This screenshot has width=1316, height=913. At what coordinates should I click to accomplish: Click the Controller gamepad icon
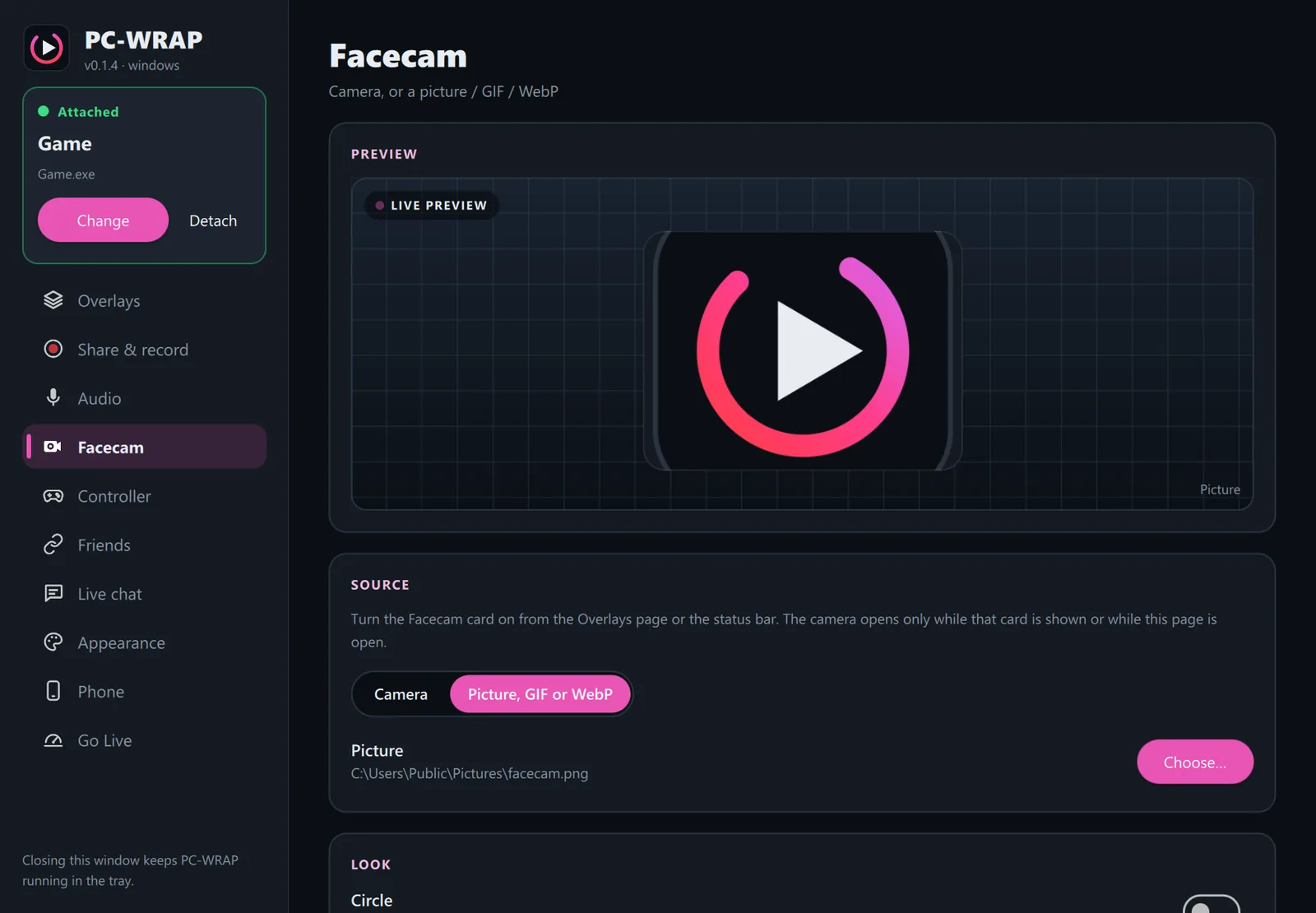click(x=53, y=496)
